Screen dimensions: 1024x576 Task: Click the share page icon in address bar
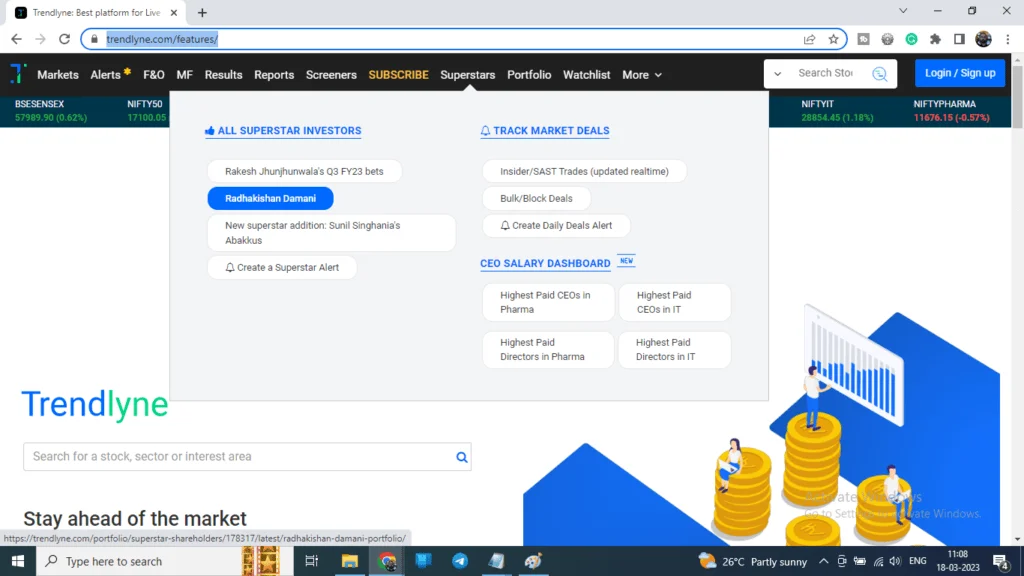809,39
